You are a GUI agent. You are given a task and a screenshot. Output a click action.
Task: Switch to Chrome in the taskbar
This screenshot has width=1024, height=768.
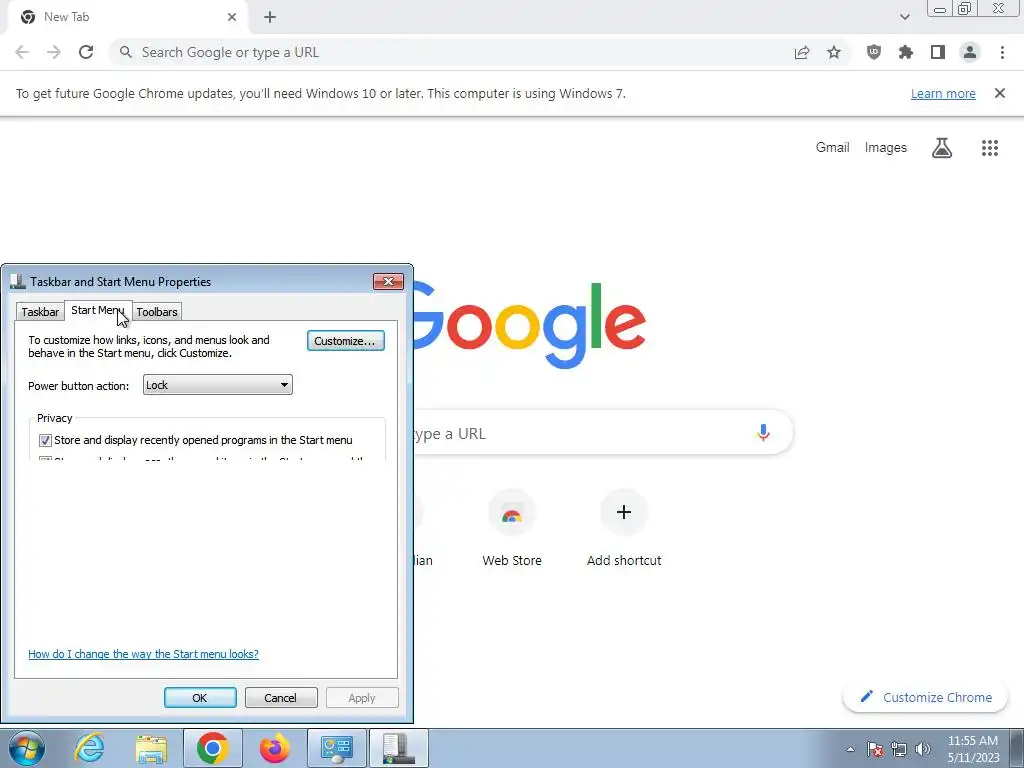213,748
